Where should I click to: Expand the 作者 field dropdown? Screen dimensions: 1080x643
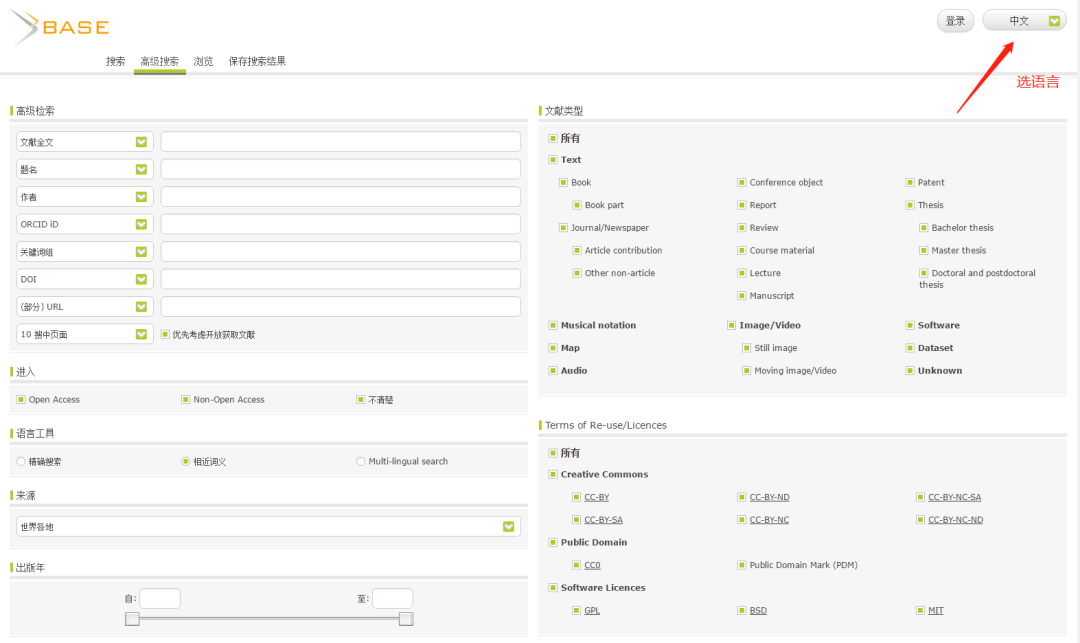click(84, 197)
